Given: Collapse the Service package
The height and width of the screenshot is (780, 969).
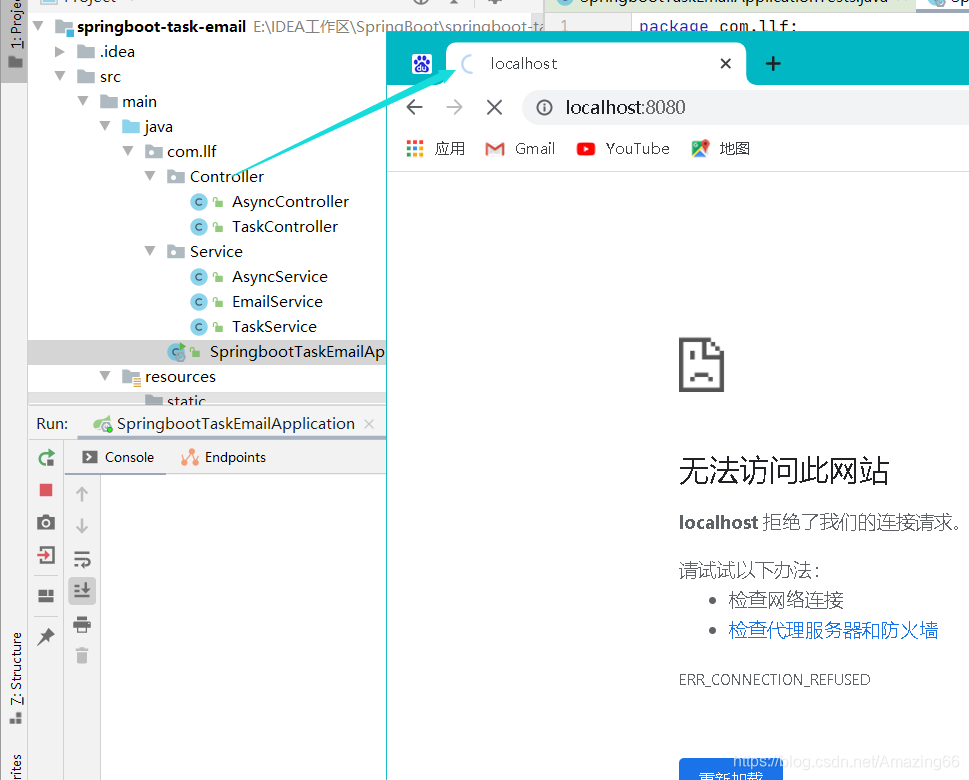Looking at the screenshot, I should pyautogui.click(x=150, y=251).
